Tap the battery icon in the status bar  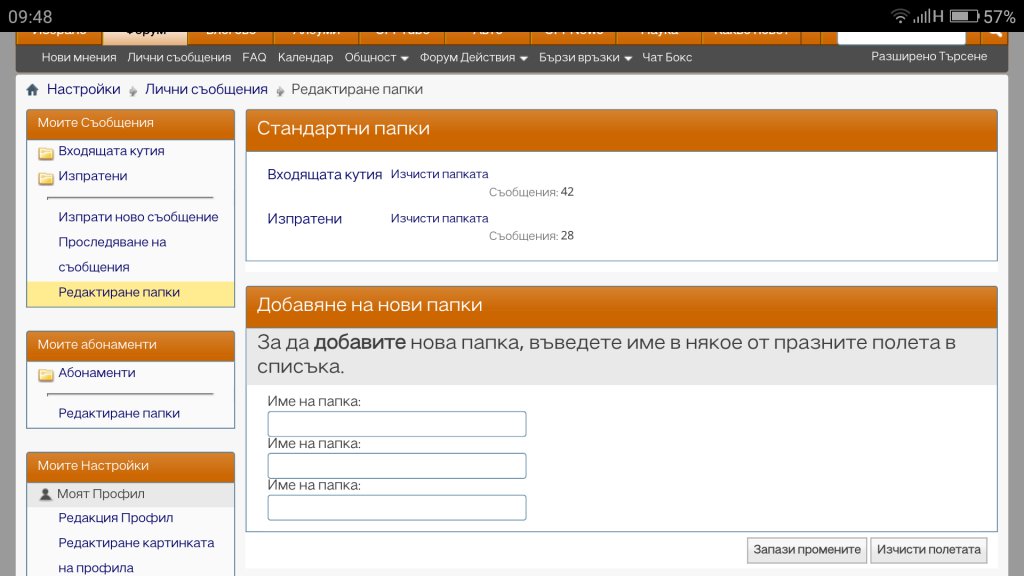tap(964, 16)
